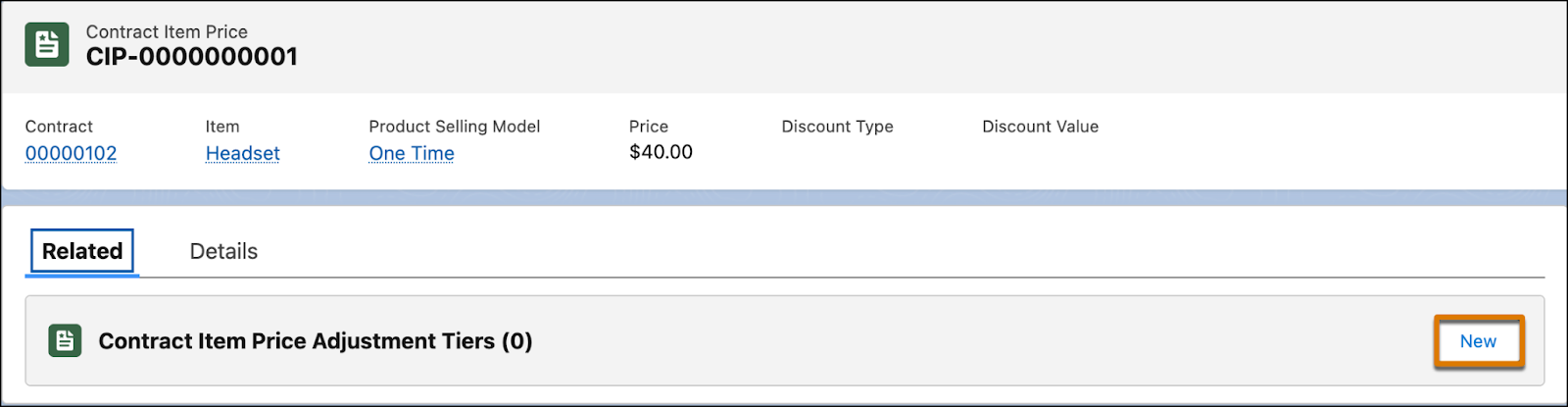Image resolution: width=1568 pixels, height=407 pixels.
Task: Click the Discount Value field label
Action: click(1040, 127)
